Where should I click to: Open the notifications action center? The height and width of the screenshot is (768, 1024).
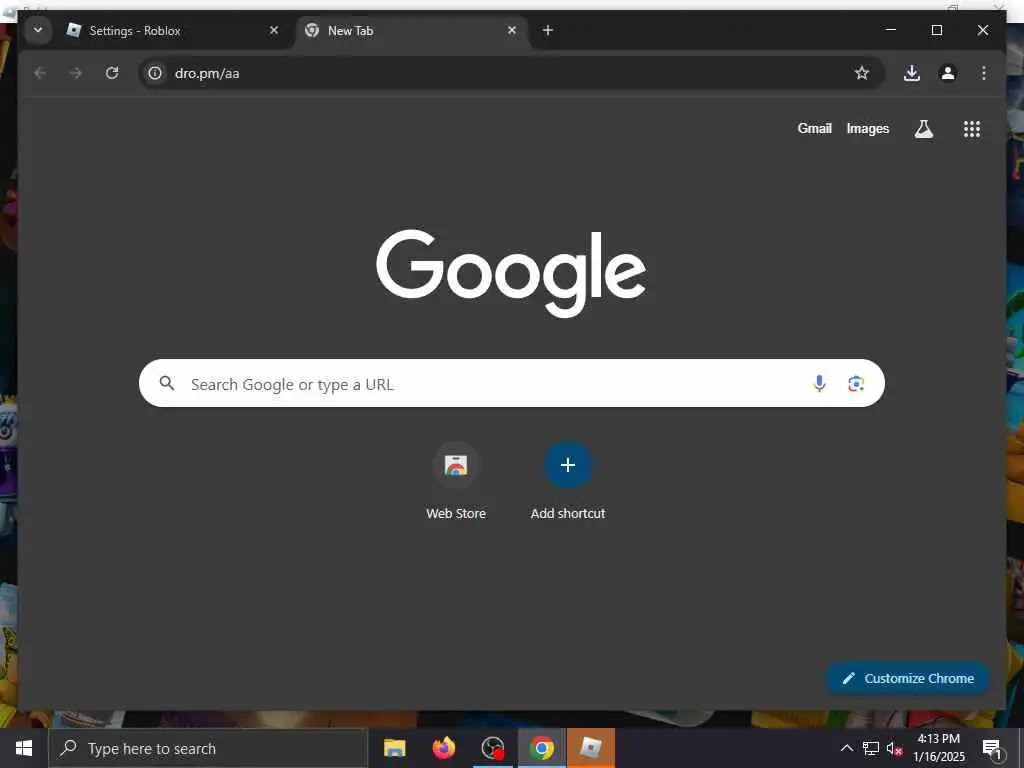pyautogui.click(x=992, y=748)
